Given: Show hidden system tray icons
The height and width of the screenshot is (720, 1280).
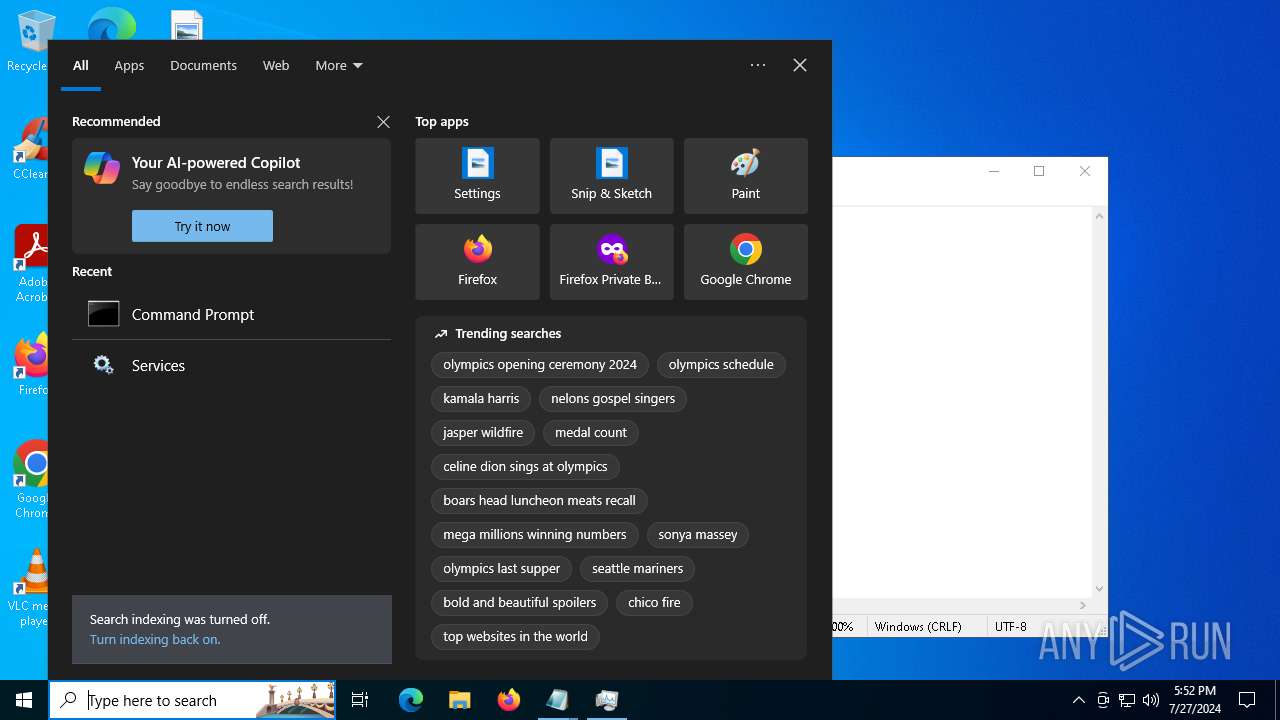Looking at the screenshot, I should click(x=1078, y=700).
